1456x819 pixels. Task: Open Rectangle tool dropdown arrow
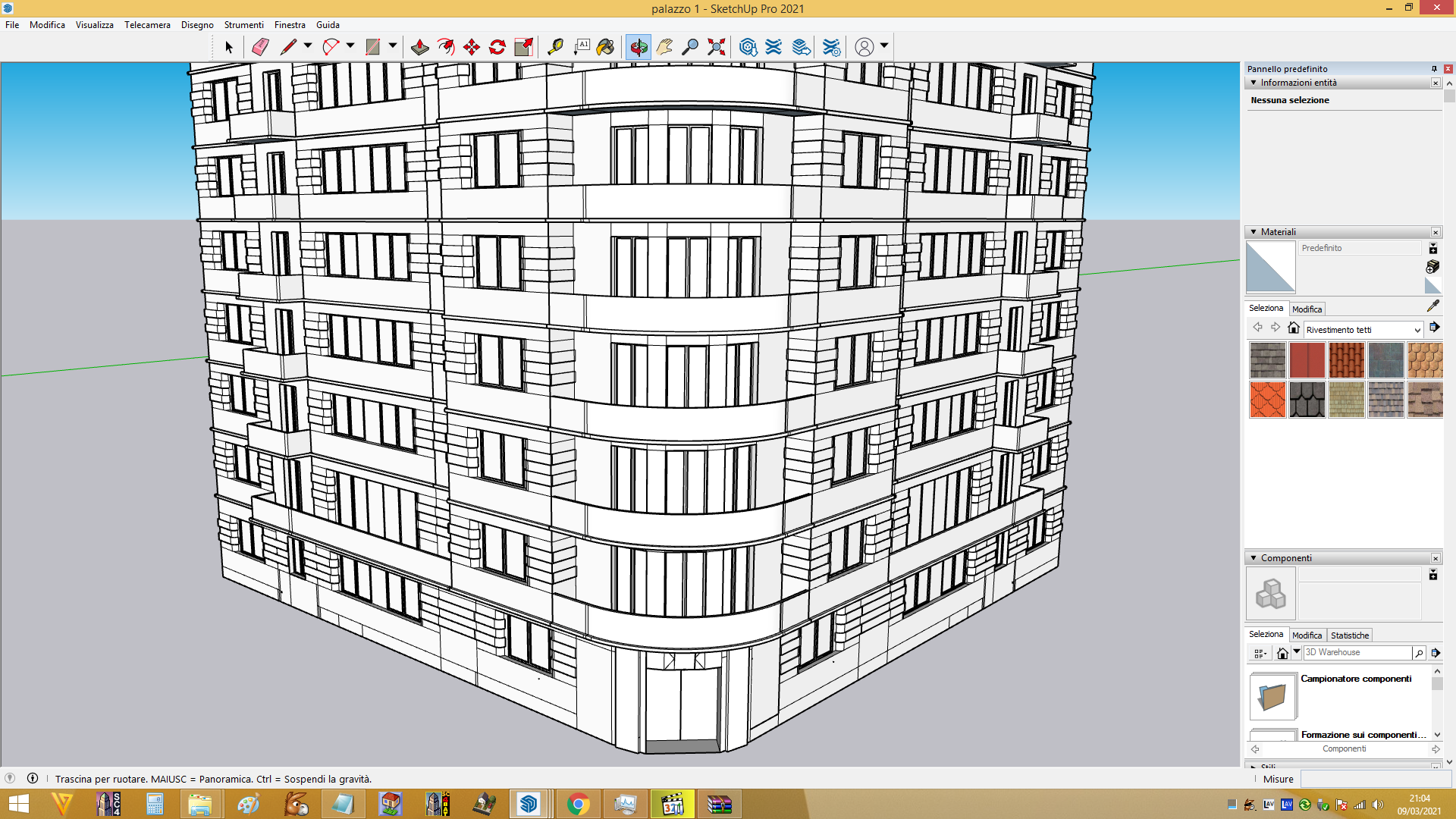[393, 45]
